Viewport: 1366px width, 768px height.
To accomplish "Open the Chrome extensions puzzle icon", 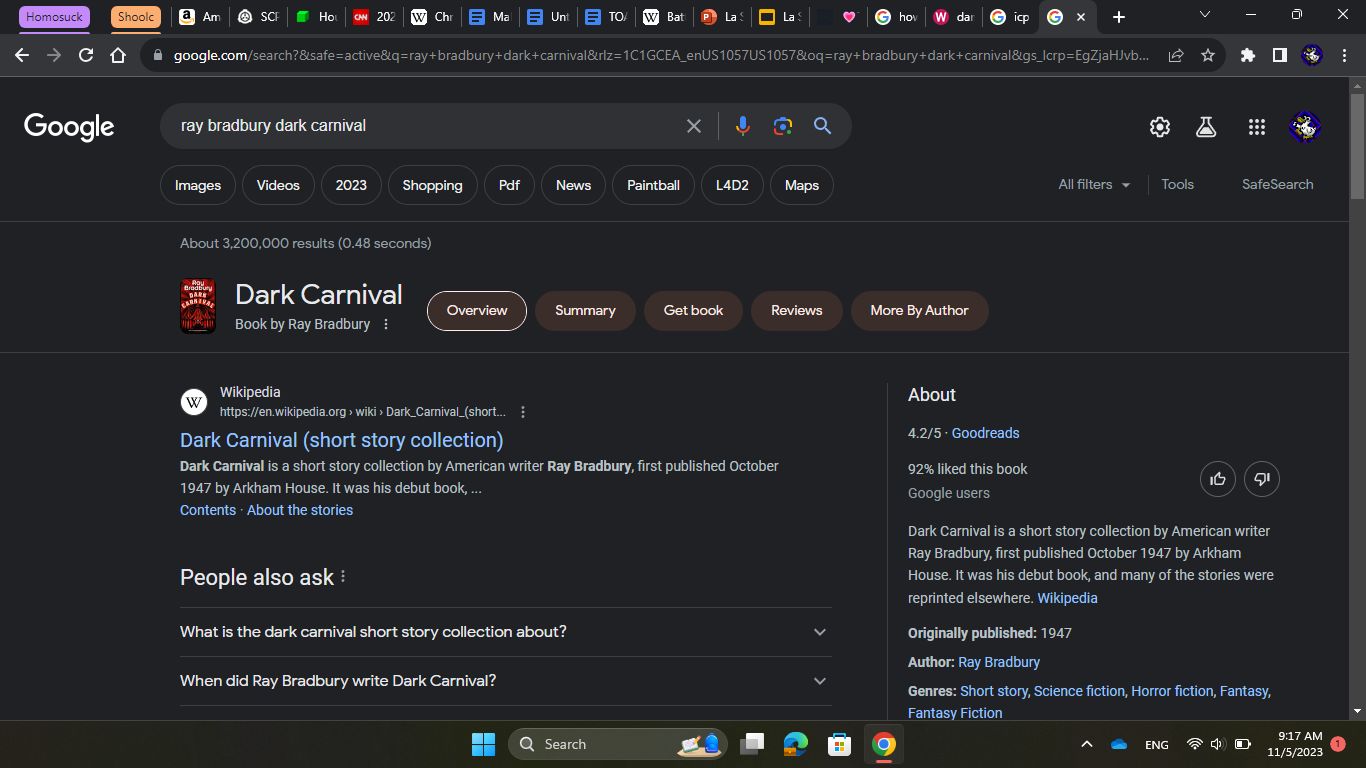I will [1247, 56].
